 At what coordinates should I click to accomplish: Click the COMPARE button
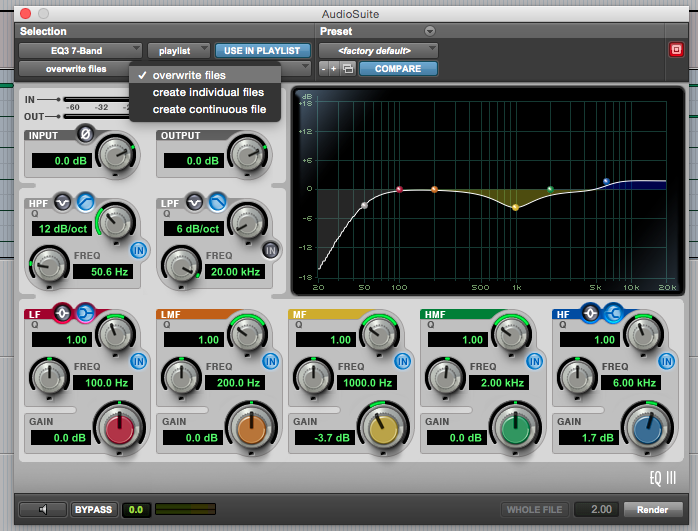pos(398,69)
